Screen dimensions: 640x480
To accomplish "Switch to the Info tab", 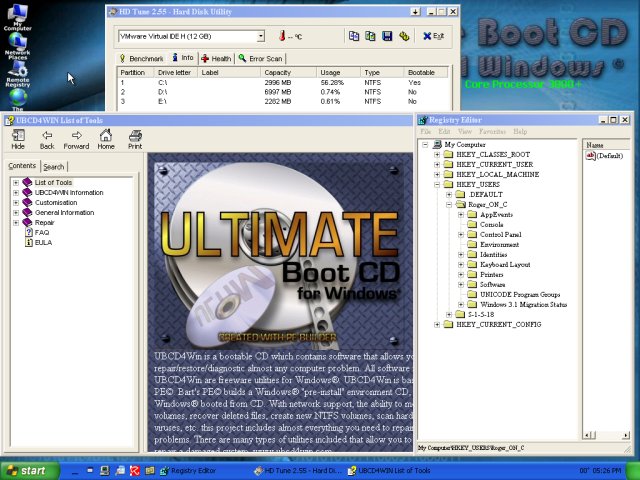I will pyautogui.click(x=182, y=58).
